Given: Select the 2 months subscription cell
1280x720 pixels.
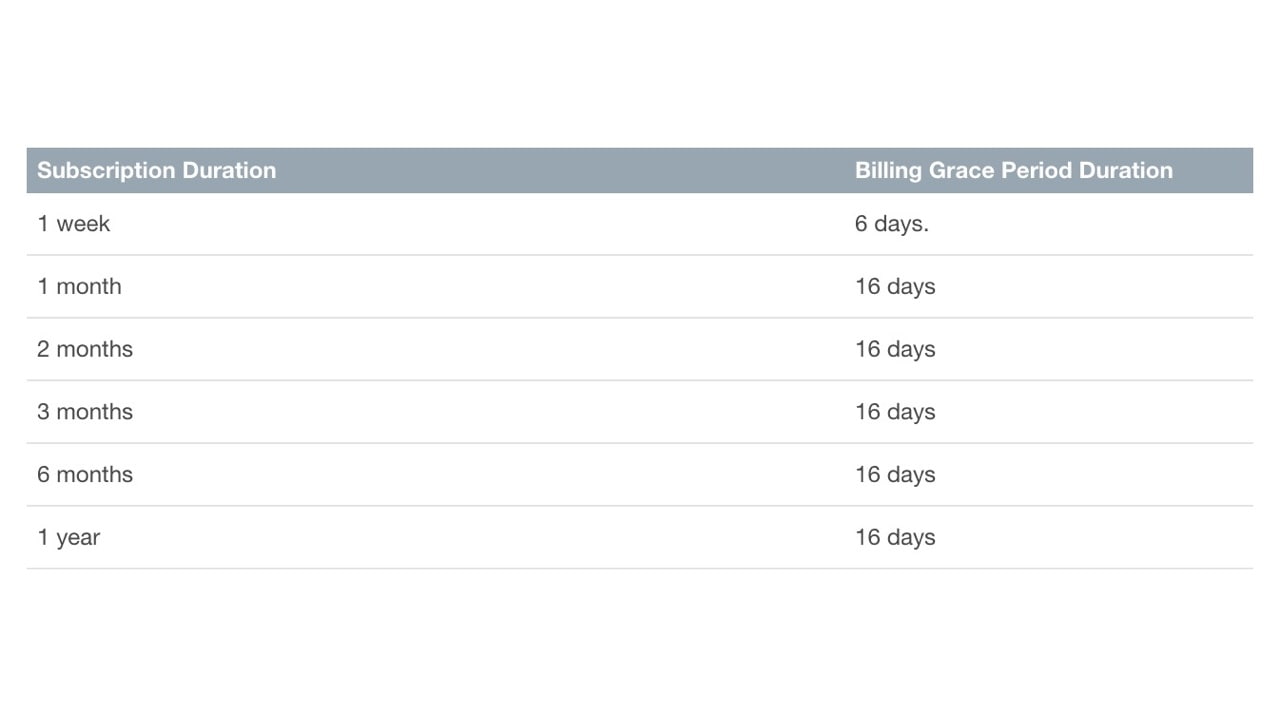Looking at the screenshot, I should [85, 349].
